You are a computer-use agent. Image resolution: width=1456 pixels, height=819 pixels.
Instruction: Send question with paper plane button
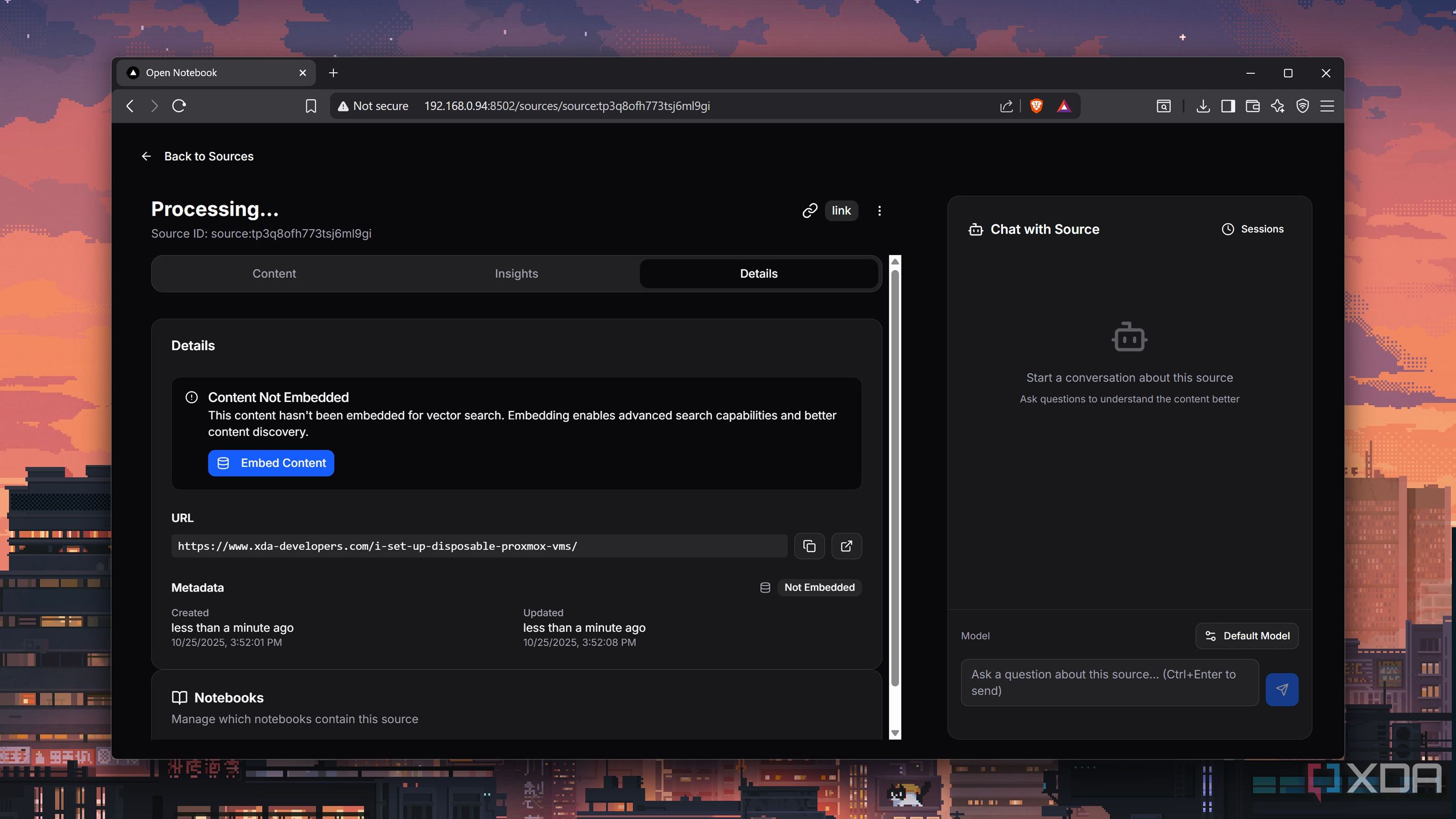point(1281,690)
